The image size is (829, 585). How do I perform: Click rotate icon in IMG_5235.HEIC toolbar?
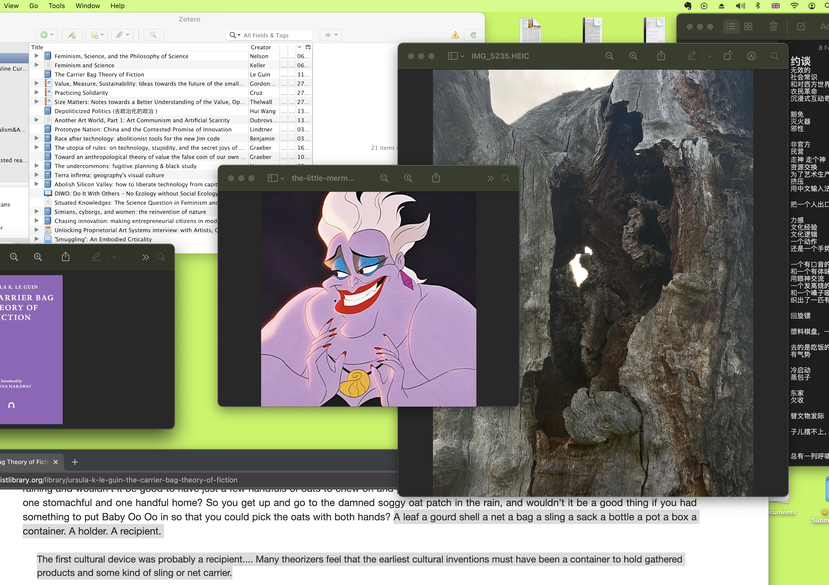point(728,56)
